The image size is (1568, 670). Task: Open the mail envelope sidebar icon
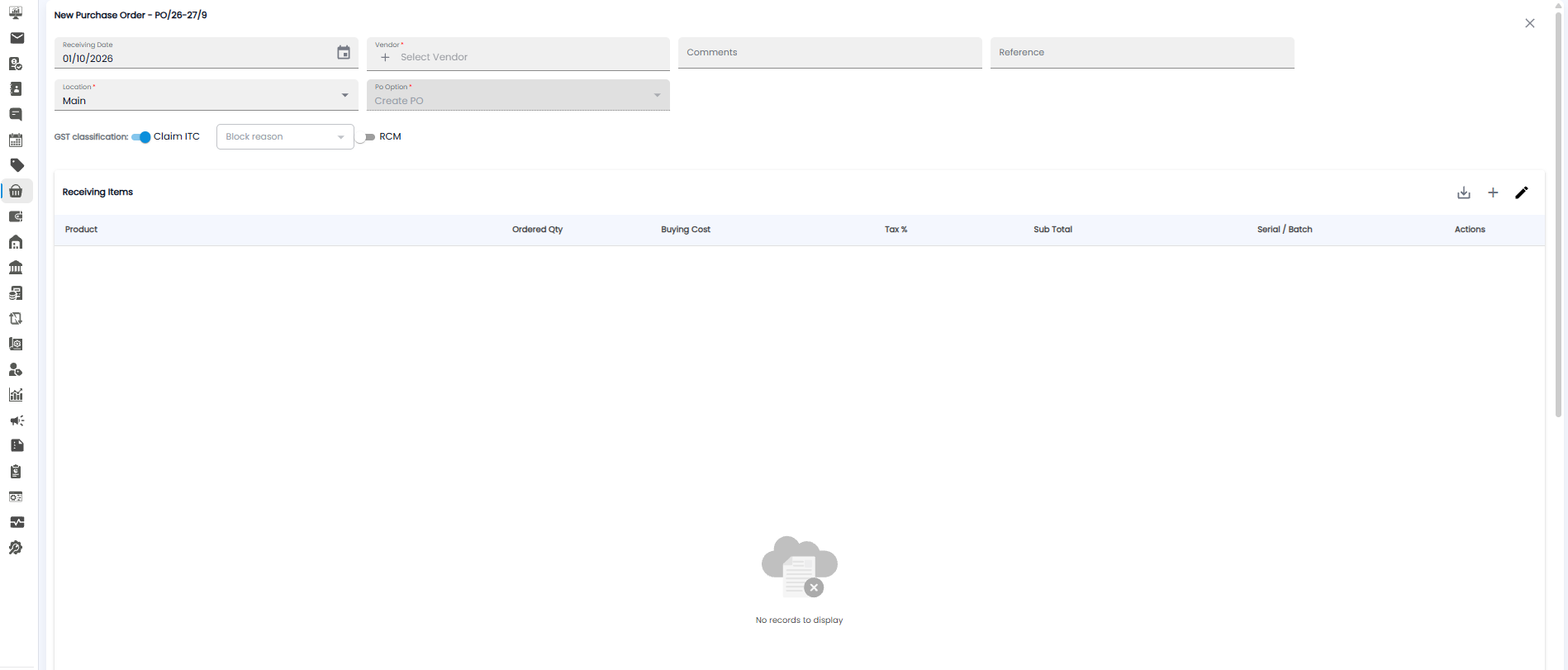coord(17,38)
